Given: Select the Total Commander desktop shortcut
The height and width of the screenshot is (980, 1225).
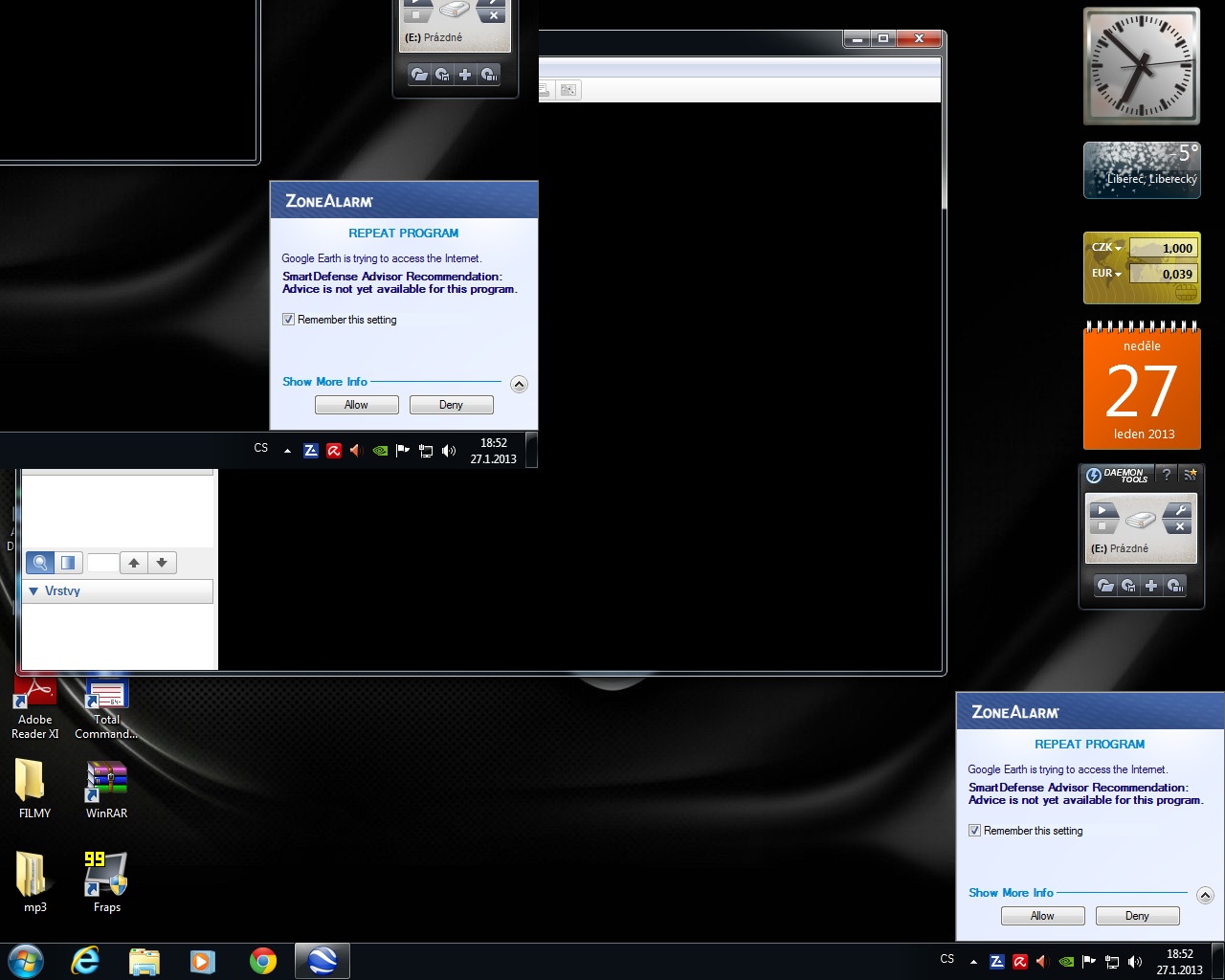Looking at the screenshot, I should 106,709.
